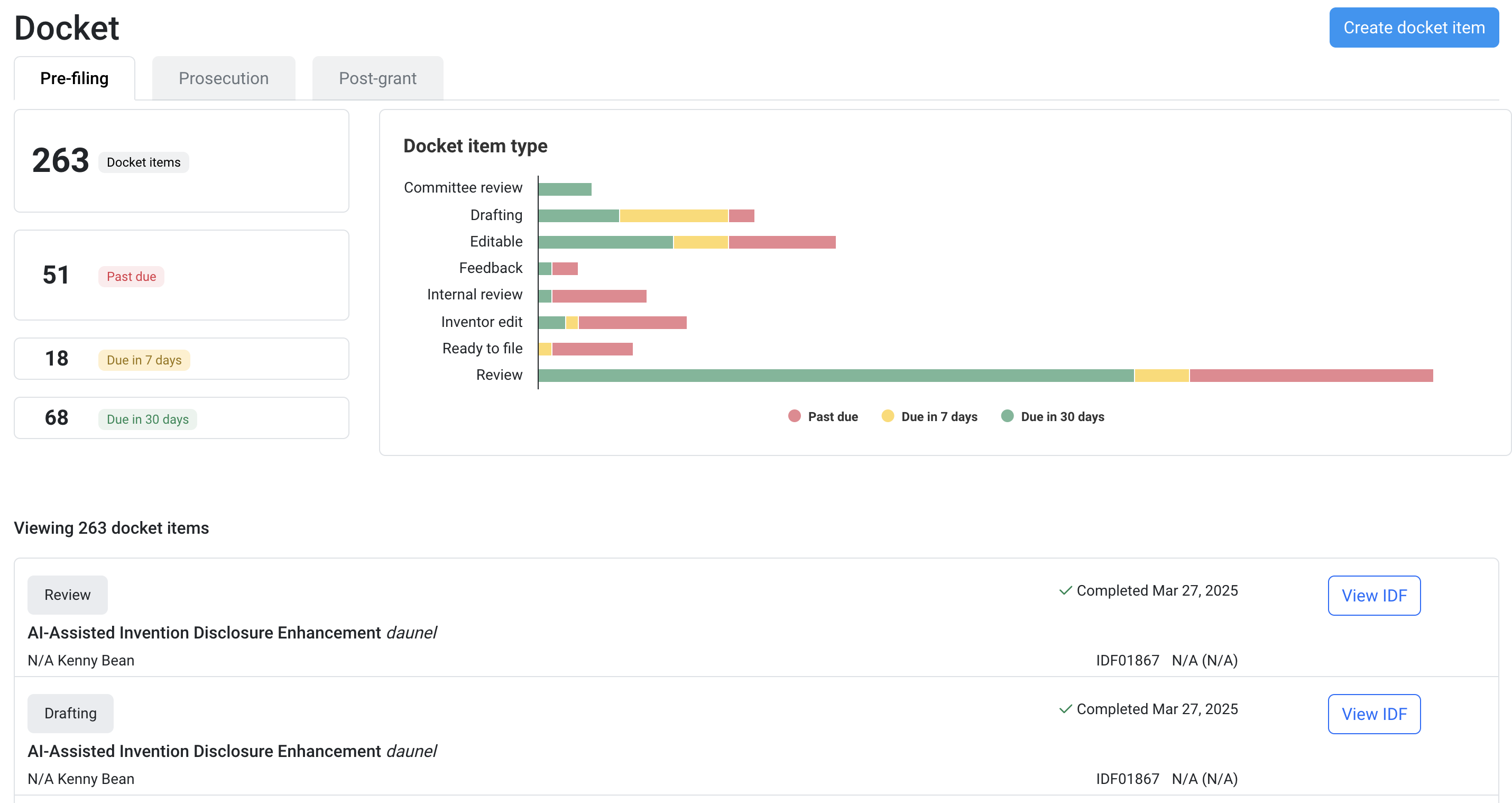Click the Drafting yellow bar segment
The width and height of the screenshot is (1512, 803).
674,216
